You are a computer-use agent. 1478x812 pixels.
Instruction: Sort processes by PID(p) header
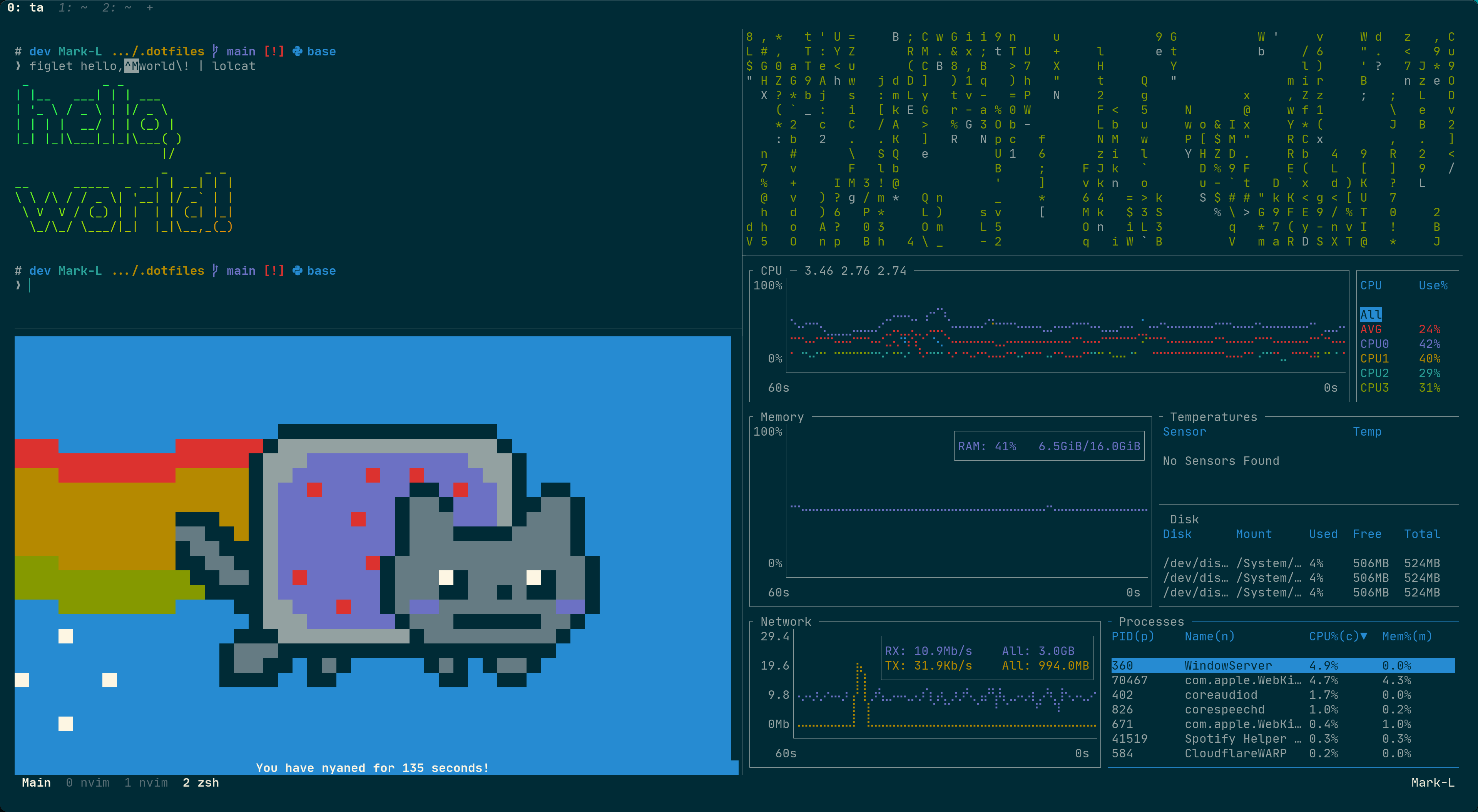pos(1132,637)
